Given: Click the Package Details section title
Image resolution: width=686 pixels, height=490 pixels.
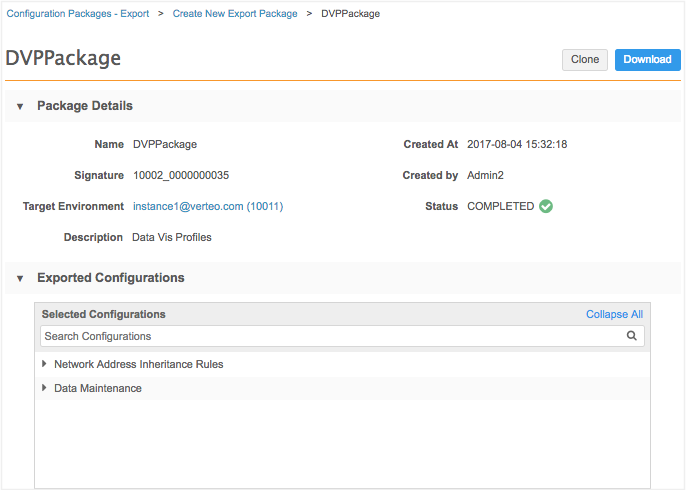Looking at the screenshot, I should pyautogui.click(x=85, y=106).
